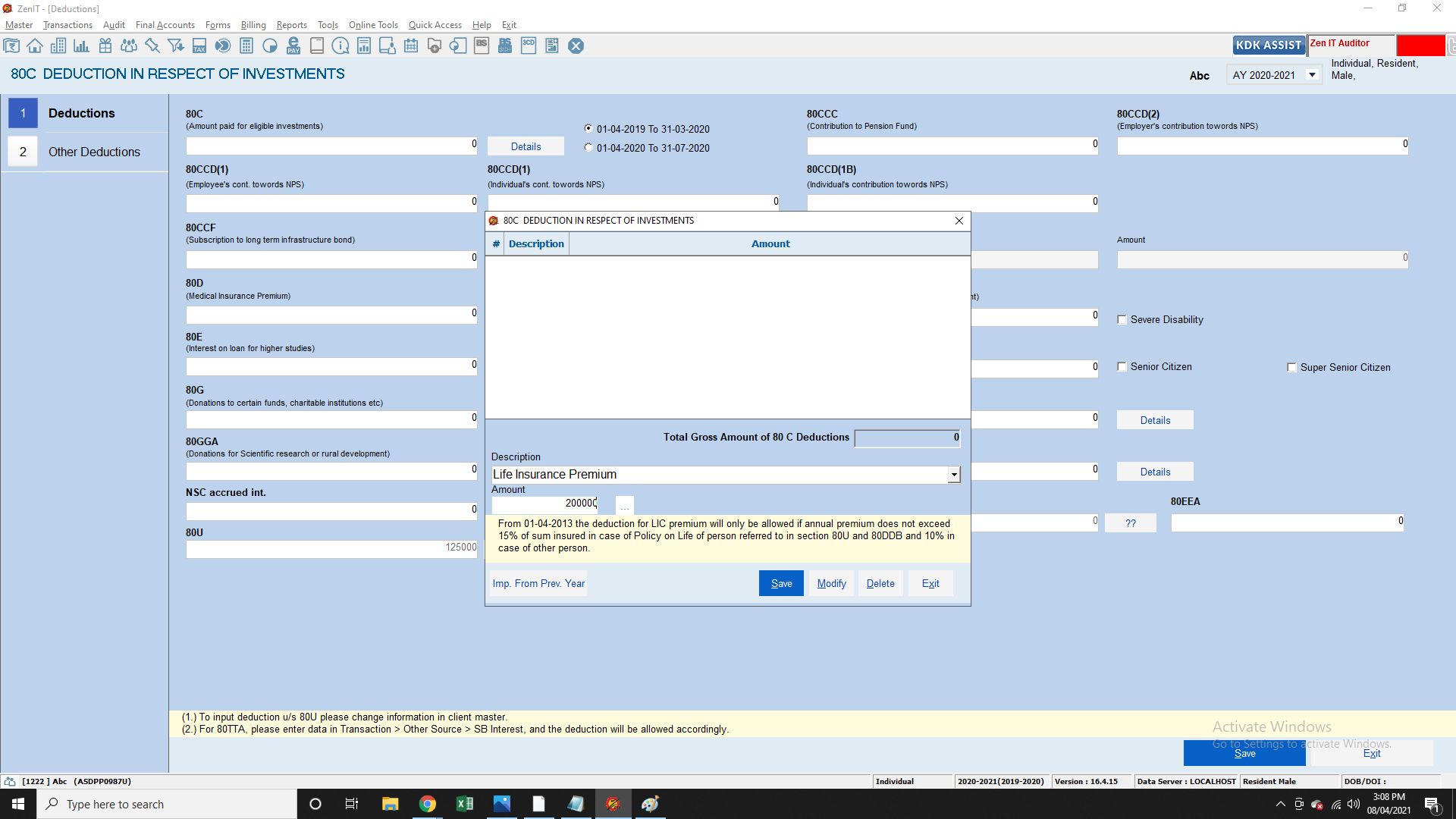Click the gift box toolbar icon

coord(105,46)
